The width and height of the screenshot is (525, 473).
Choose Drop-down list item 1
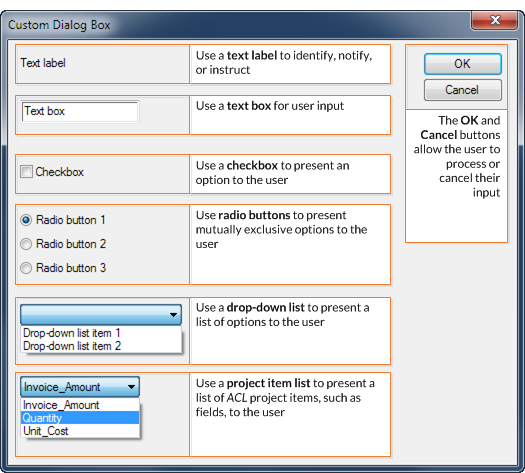101,333
